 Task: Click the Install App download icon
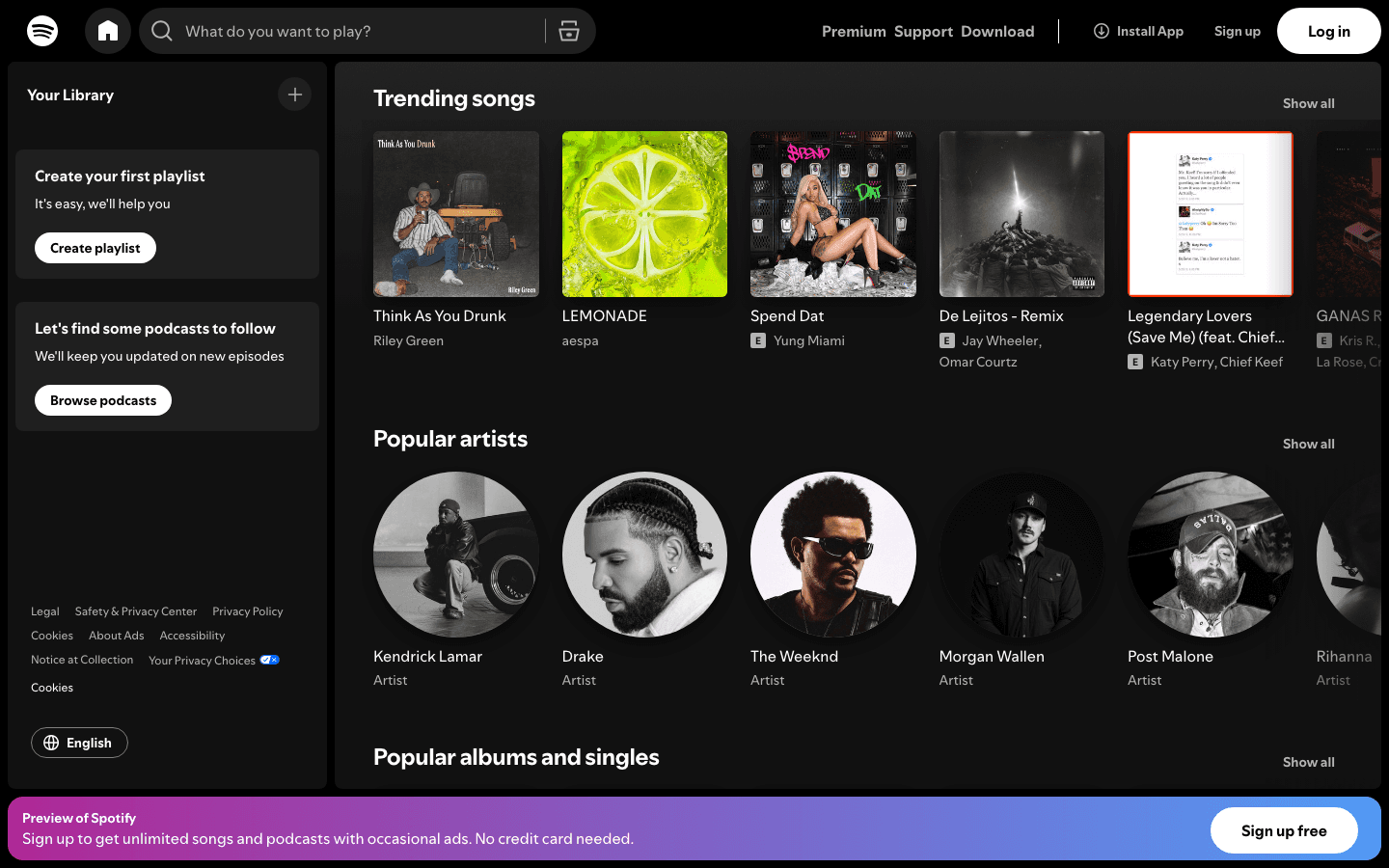[1102, 31]
